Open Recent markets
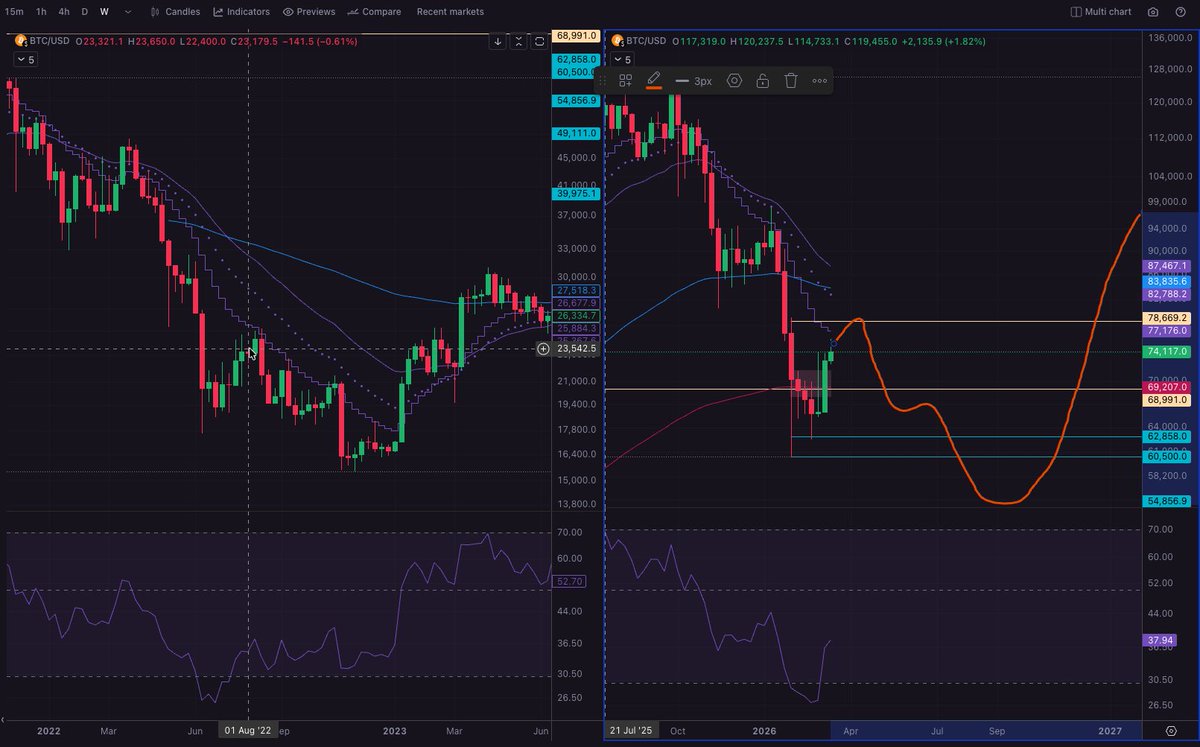1200x747 pixels. click(450, 12)
